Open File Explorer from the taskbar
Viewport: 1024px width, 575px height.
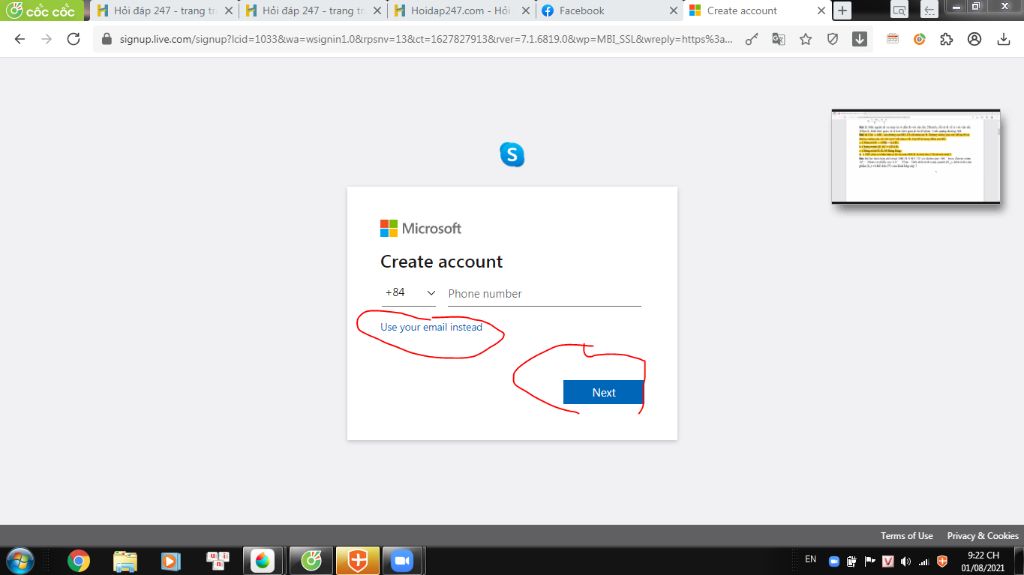point(125,561)
